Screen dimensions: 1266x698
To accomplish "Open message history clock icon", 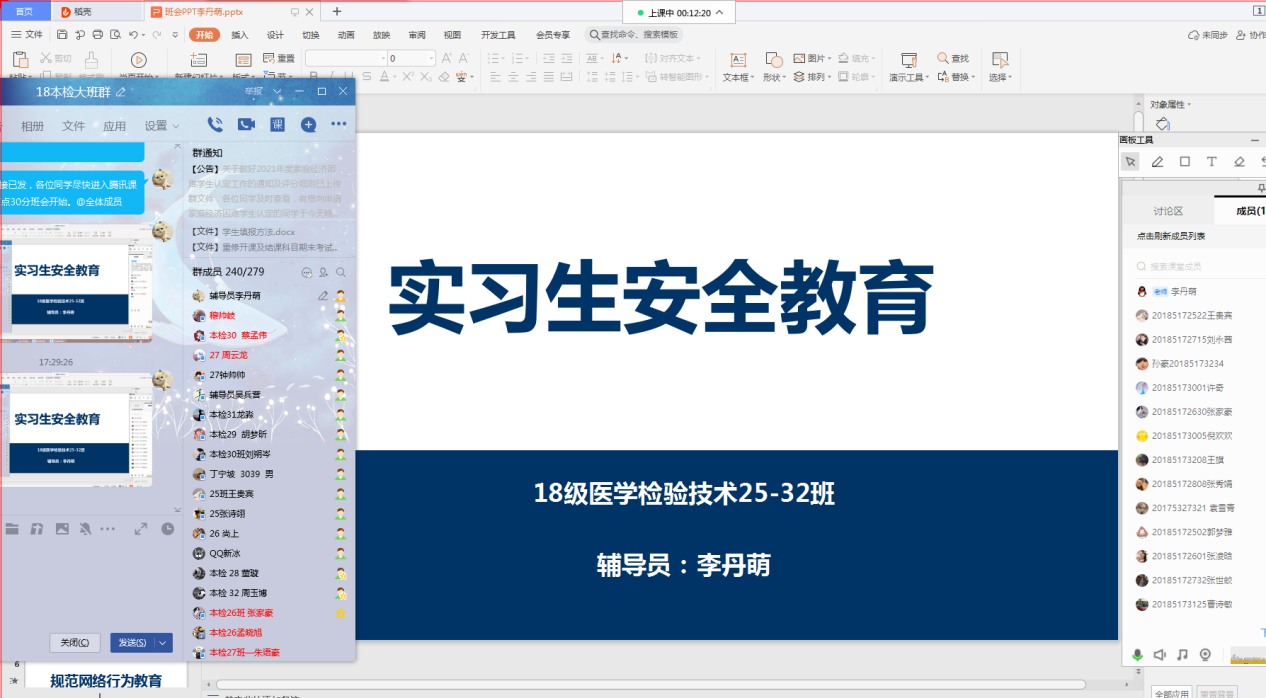I will (x=168, y=528).
